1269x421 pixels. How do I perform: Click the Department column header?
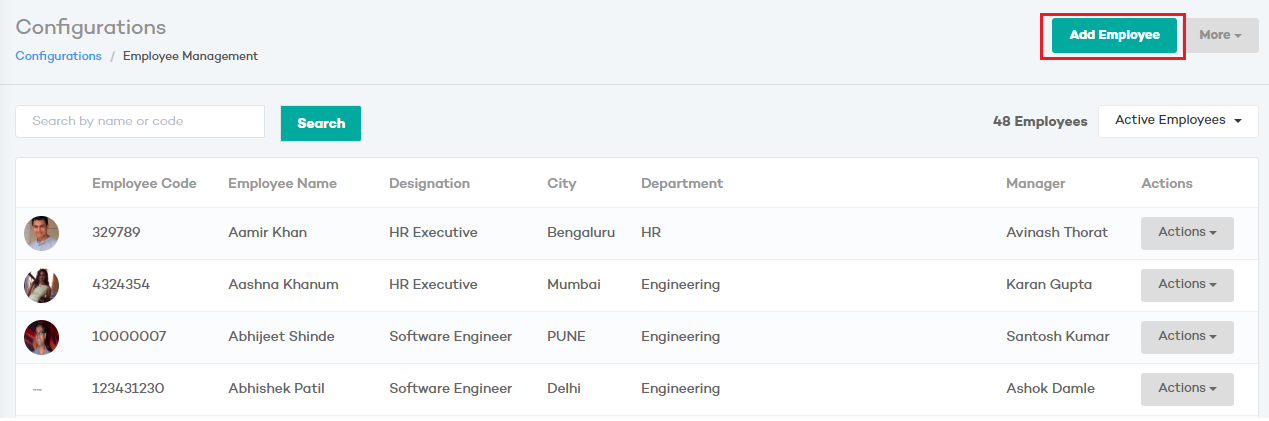682,183
